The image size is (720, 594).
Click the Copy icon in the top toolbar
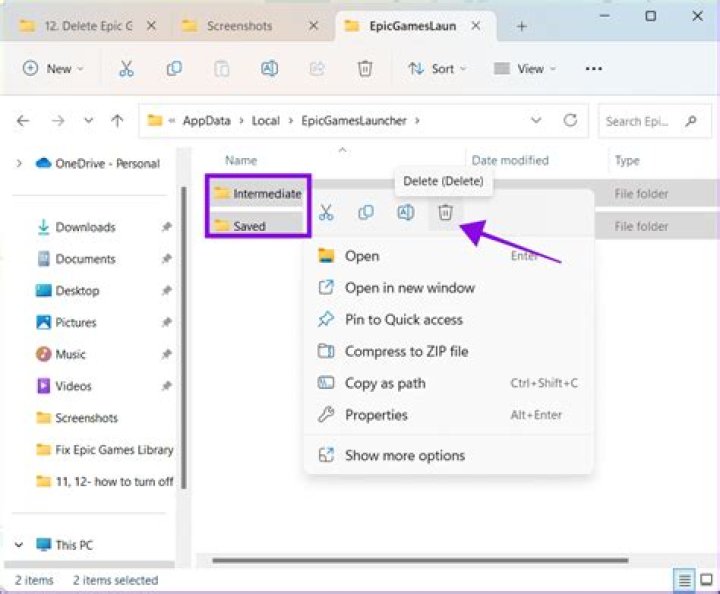(x=174, y=69)
